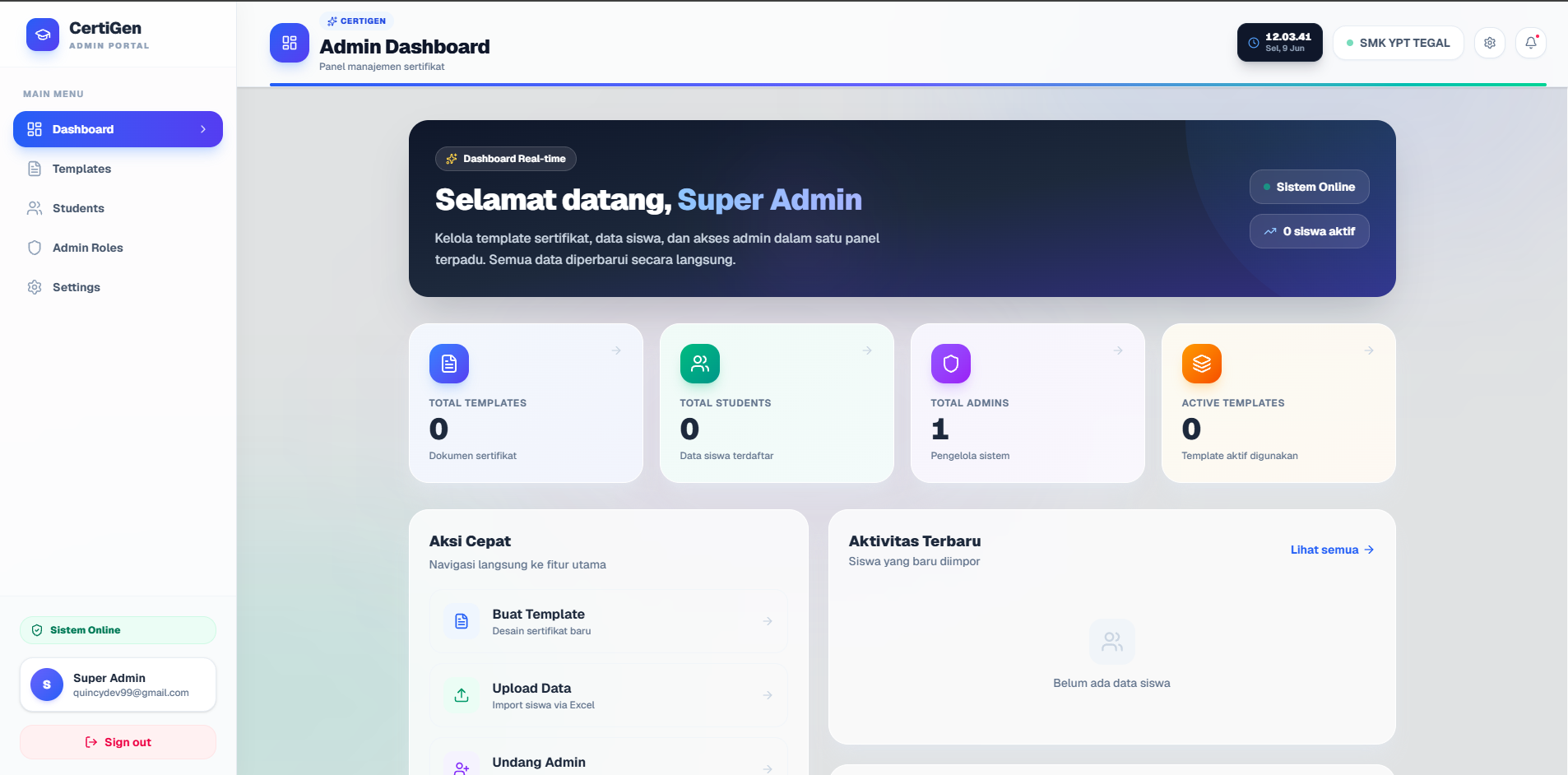Click the CERTIGEN sparkle tag in header

356,21
